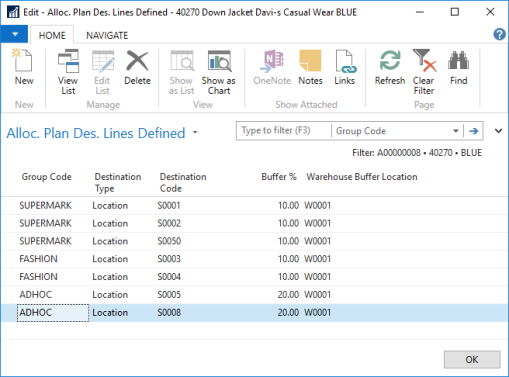Select the S0004 destination code cell
The width and height of the screenshot is (509, 377).
(x=169, y=277)
